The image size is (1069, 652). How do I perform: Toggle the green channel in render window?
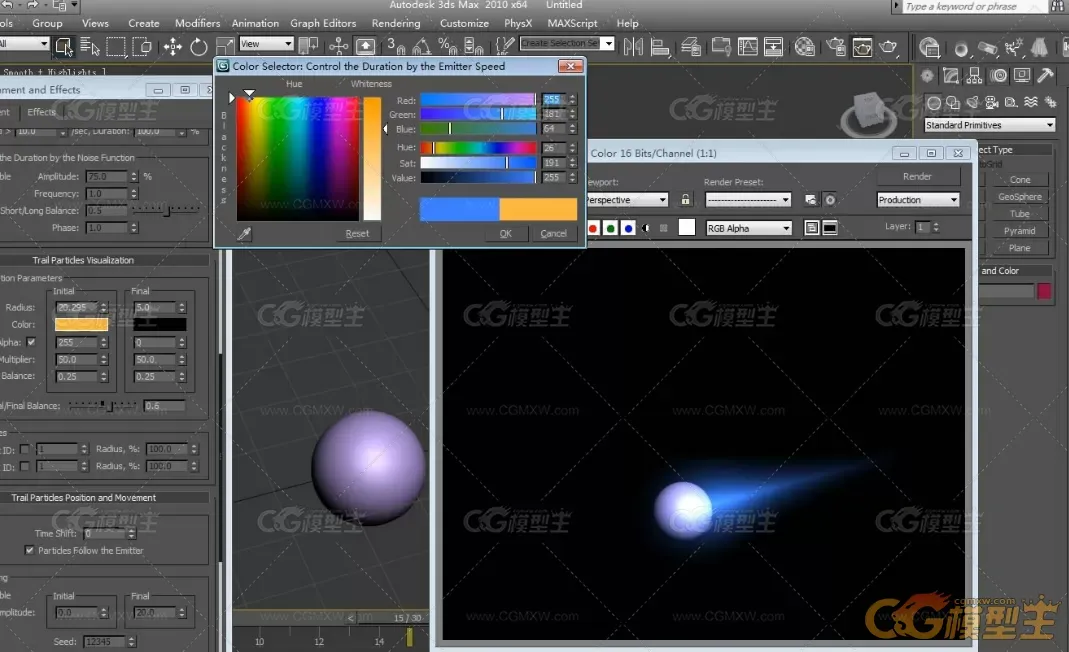pyautogui.click(x=610, y=228)
